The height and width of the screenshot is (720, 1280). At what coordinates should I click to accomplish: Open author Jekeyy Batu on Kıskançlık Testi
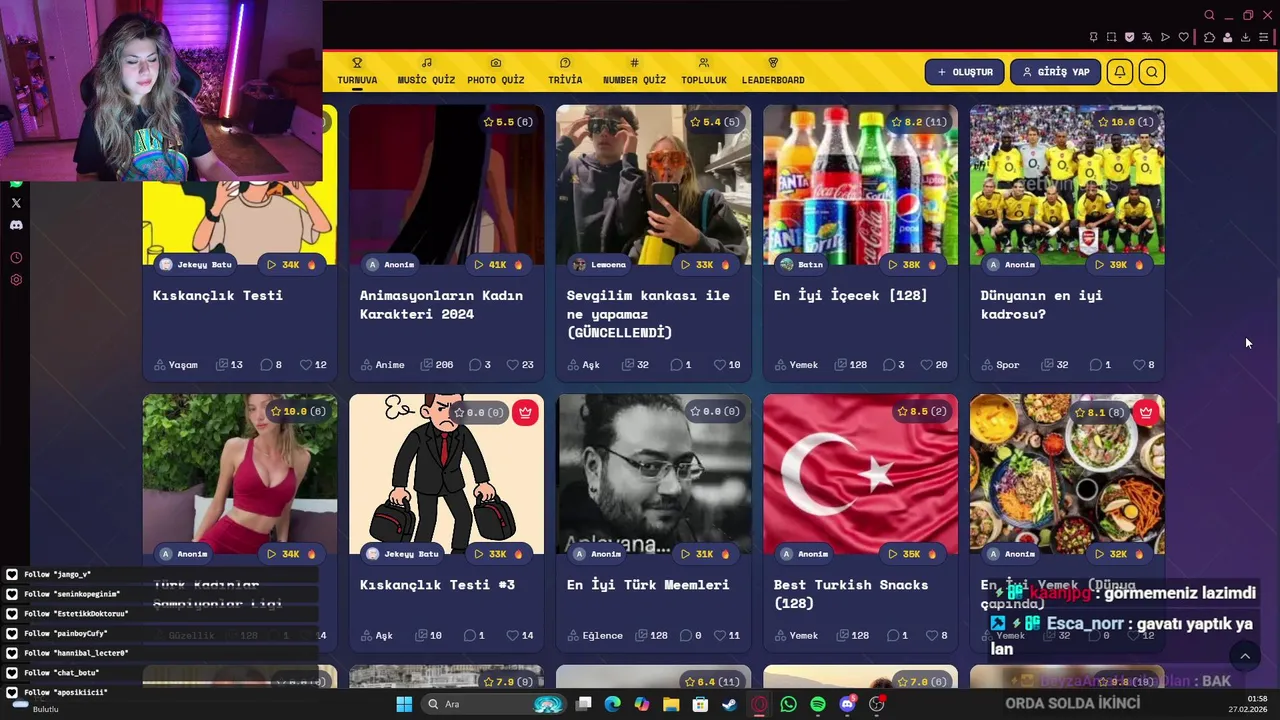[x=196, y=265]
